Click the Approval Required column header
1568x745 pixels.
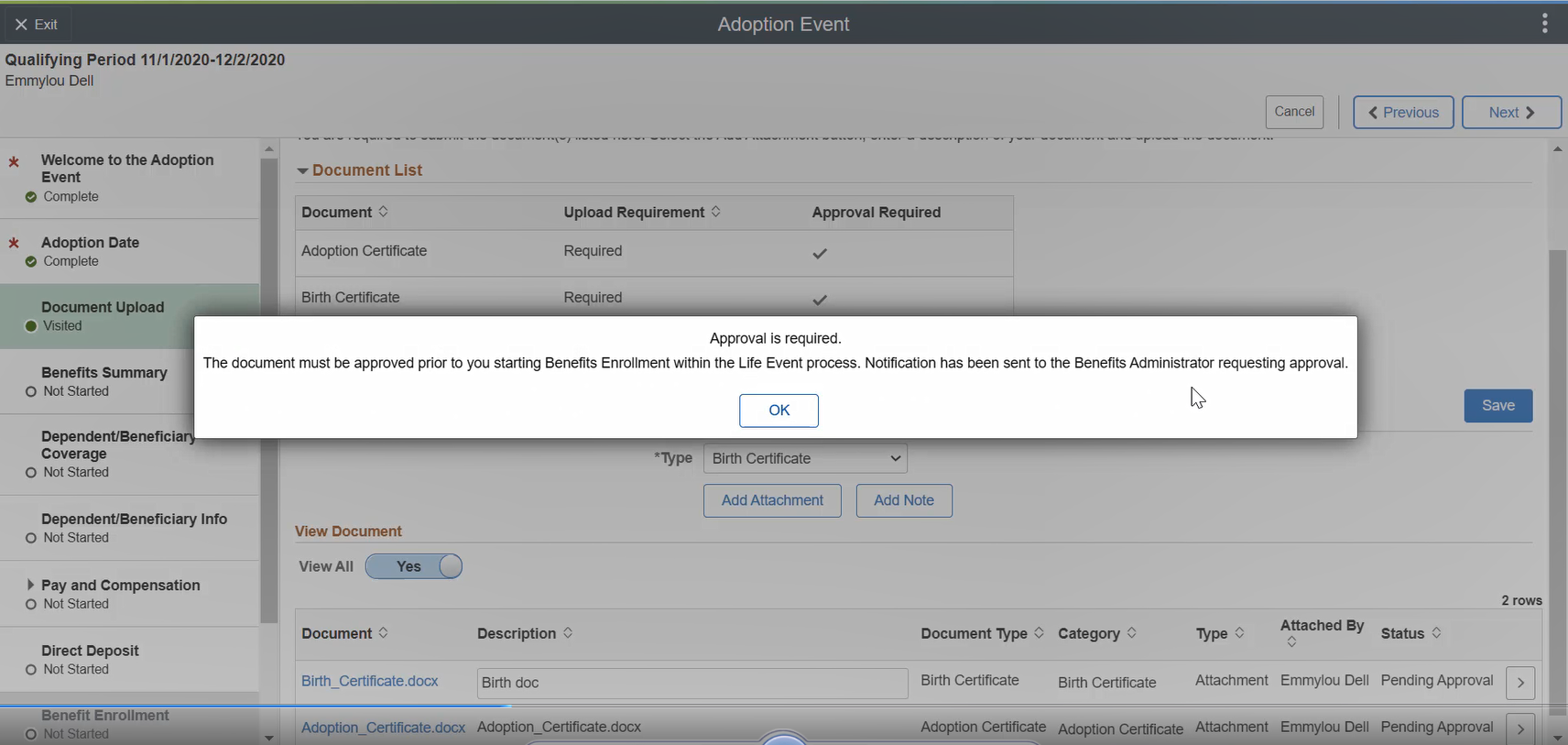click(877, 212)
